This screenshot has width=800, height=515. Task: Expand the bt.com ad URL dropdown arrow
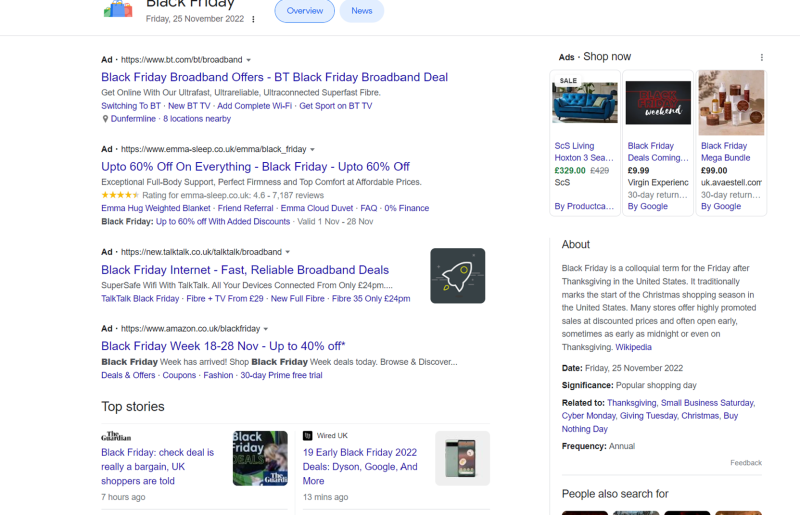click(x=248, y=60)
